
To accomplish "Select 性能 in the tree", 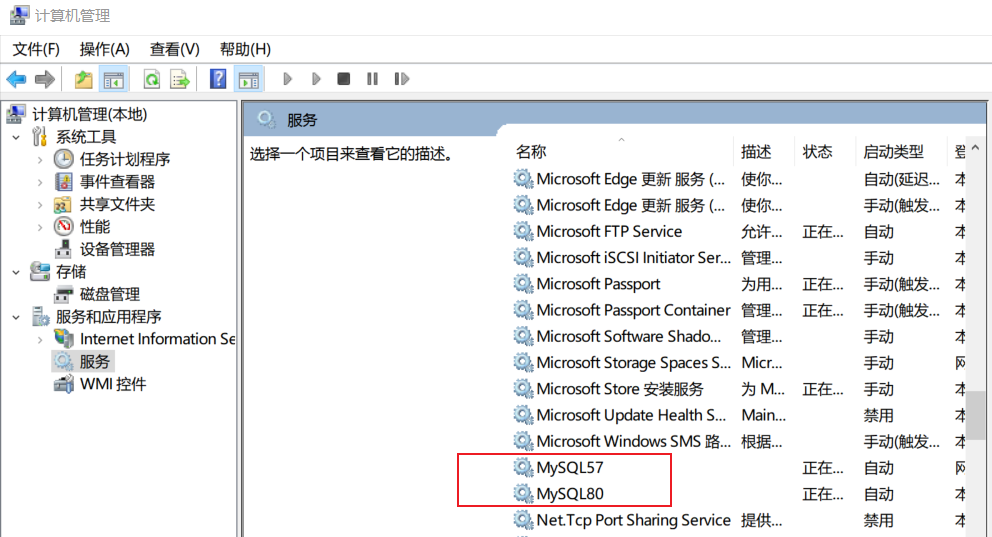I will tap(95, 226).
